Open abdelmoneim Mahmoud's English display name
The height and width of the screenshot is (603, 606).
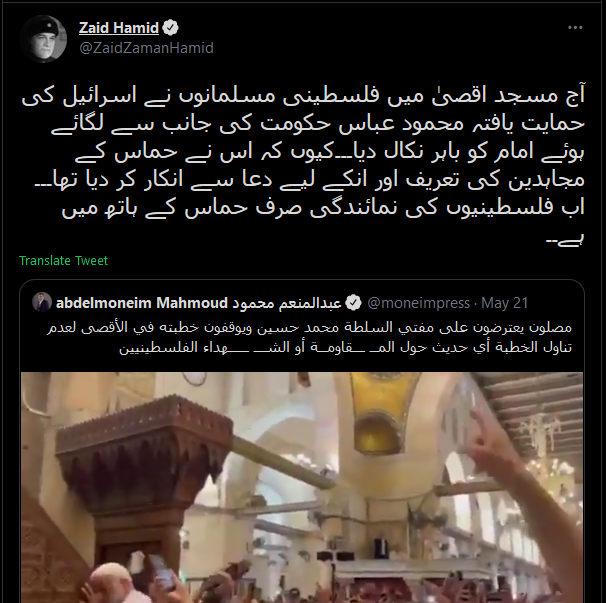[142, 303]
